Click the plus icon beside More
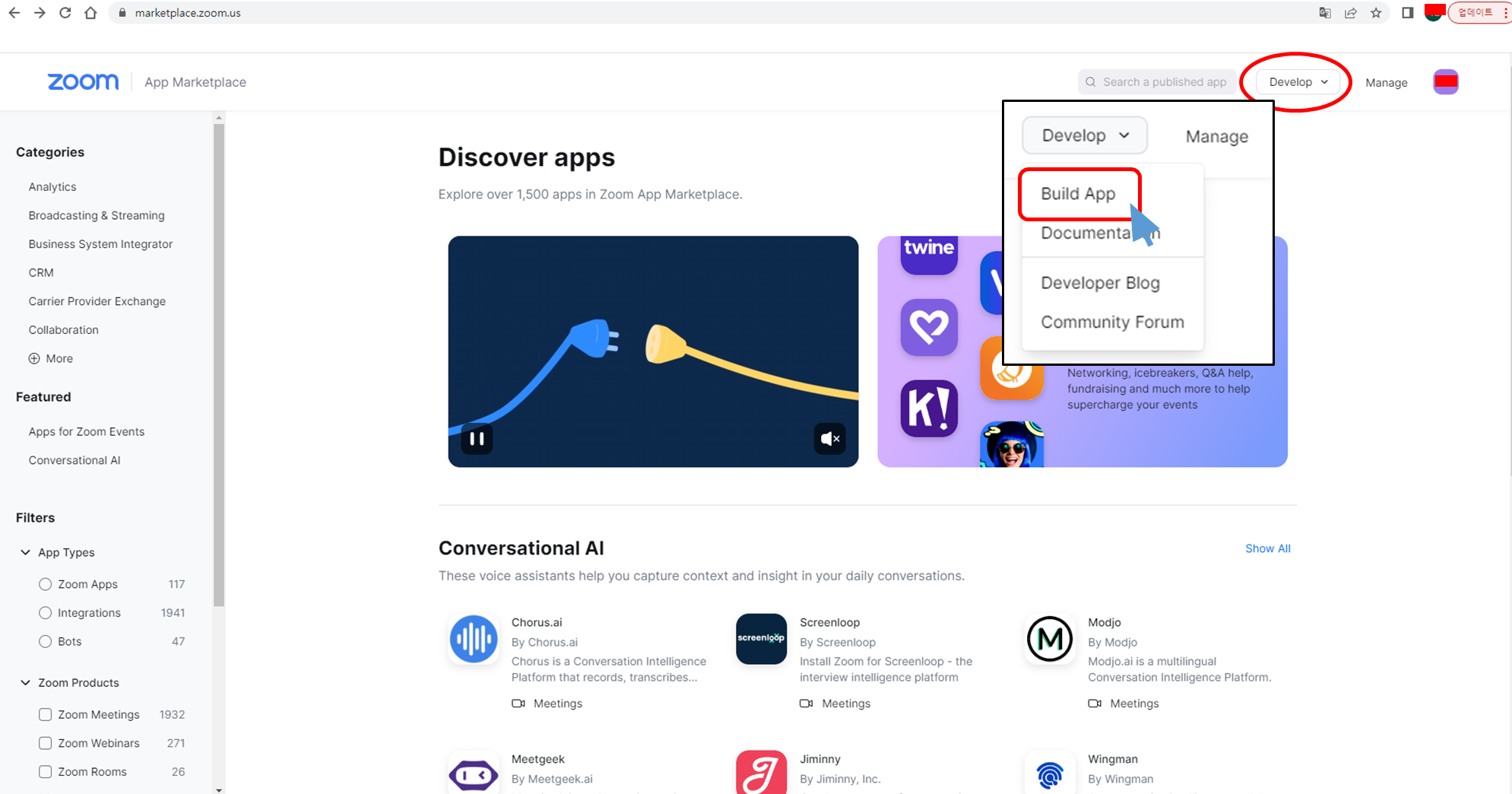 34,359
